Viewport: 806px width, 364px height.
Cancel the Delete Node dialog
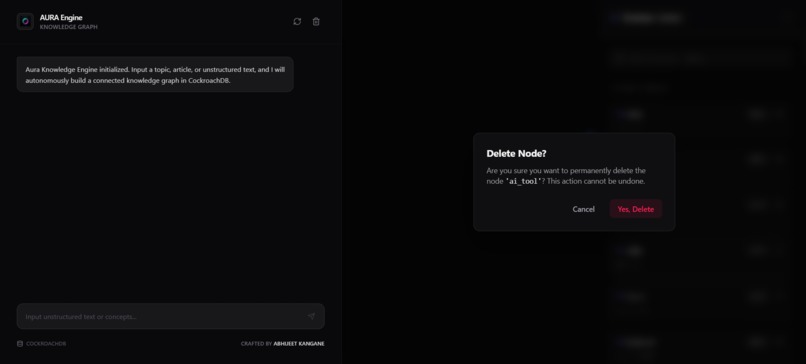point(583,209)
